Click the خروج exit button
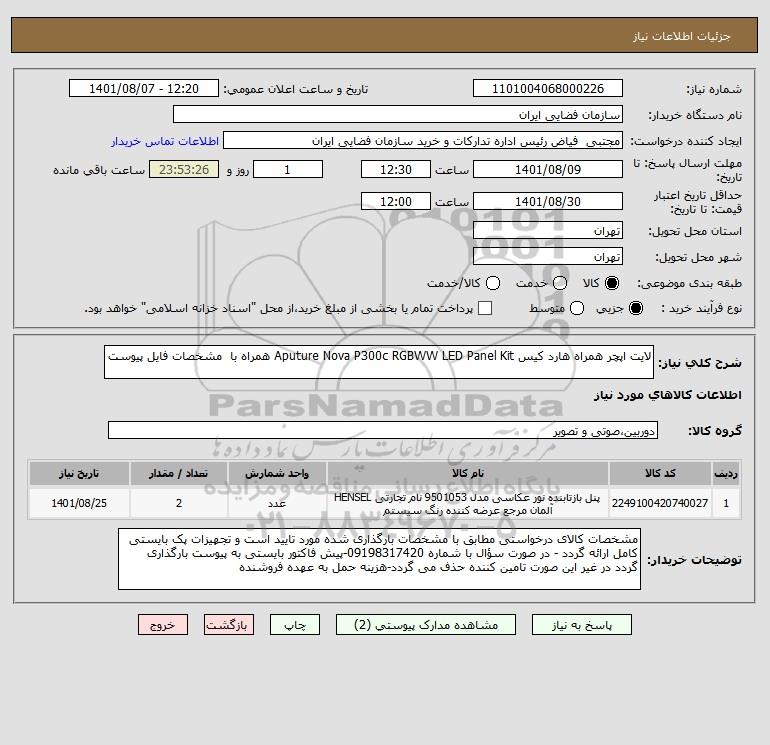The width and height of the screenshot is (770, 745). [163, 625]
